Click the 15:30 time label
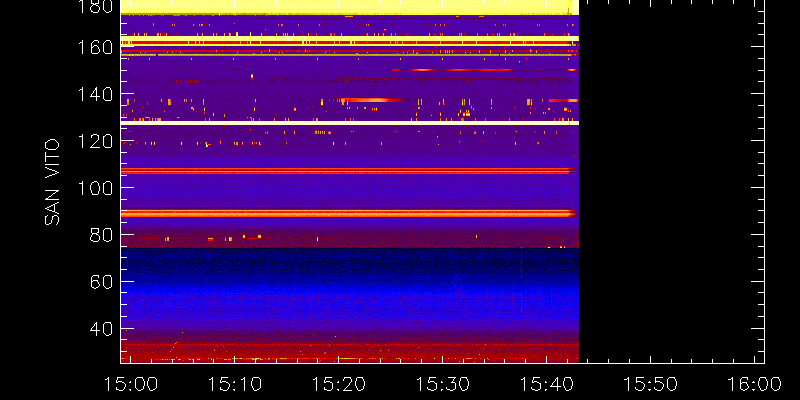 click(443, 384)
